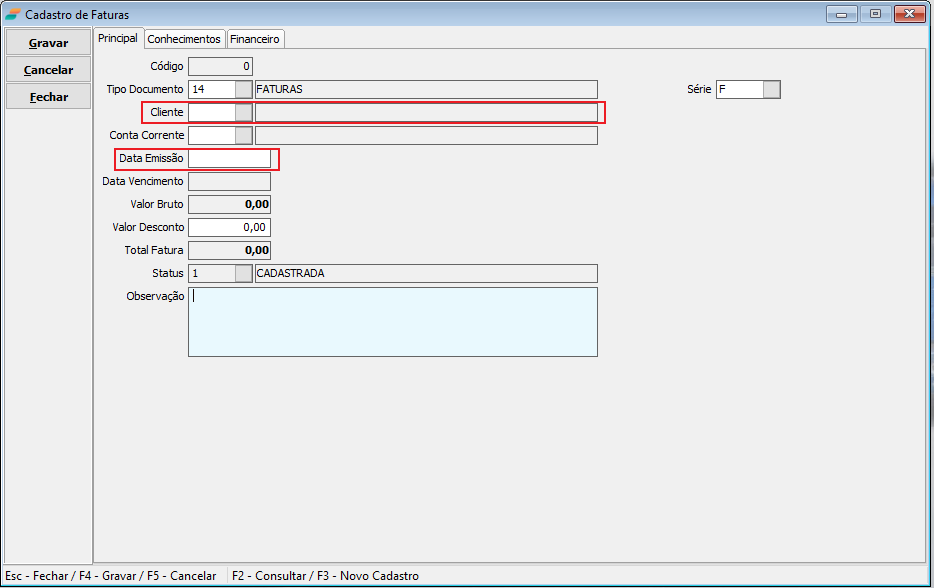Click the Conta Corrente code field
934x588 pixels.
(211, 135)
